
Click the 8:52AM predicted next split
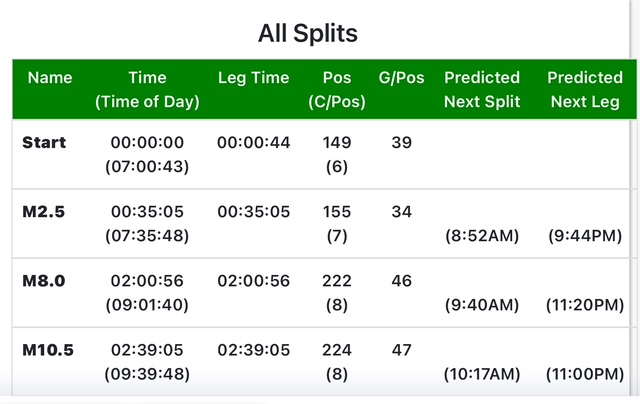[482, 237]
